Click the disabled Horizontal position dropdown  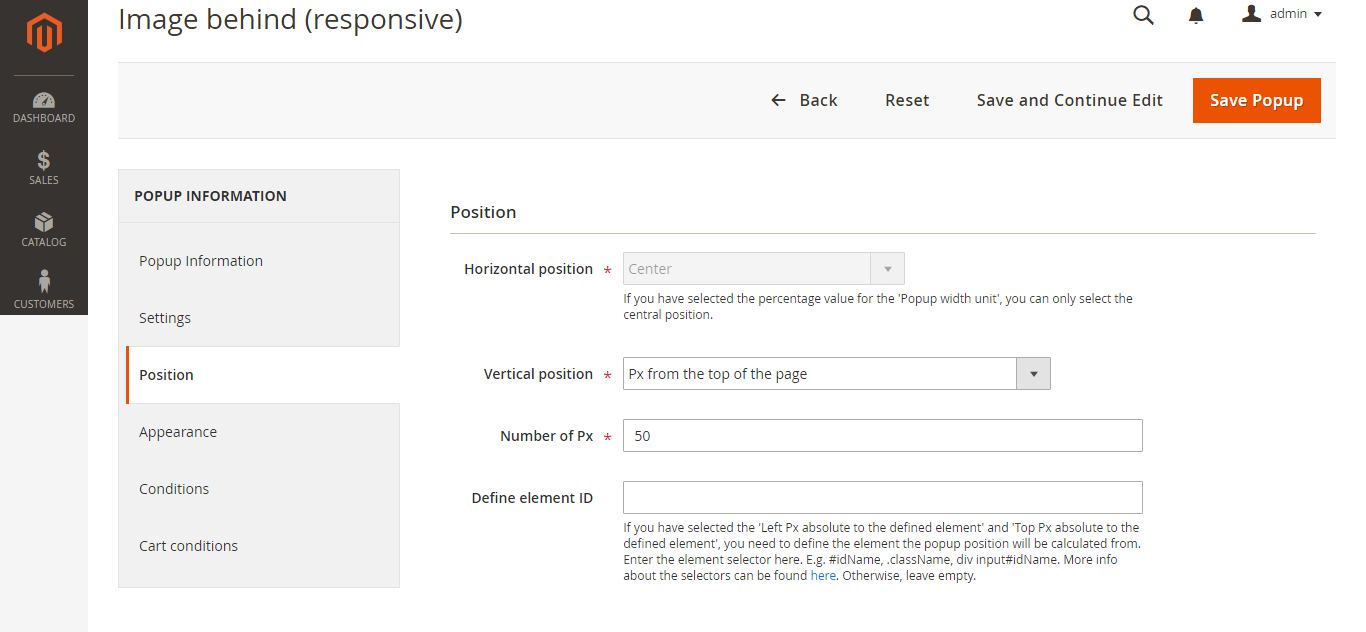coord(763,269)
